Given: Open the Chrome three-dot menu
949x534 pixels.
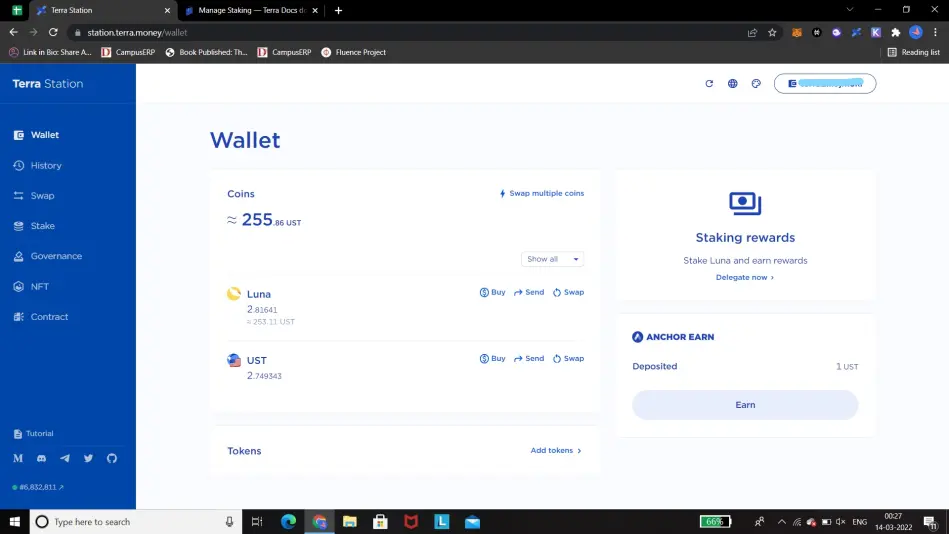Looking at the screenshot, I should coord(936,33).
